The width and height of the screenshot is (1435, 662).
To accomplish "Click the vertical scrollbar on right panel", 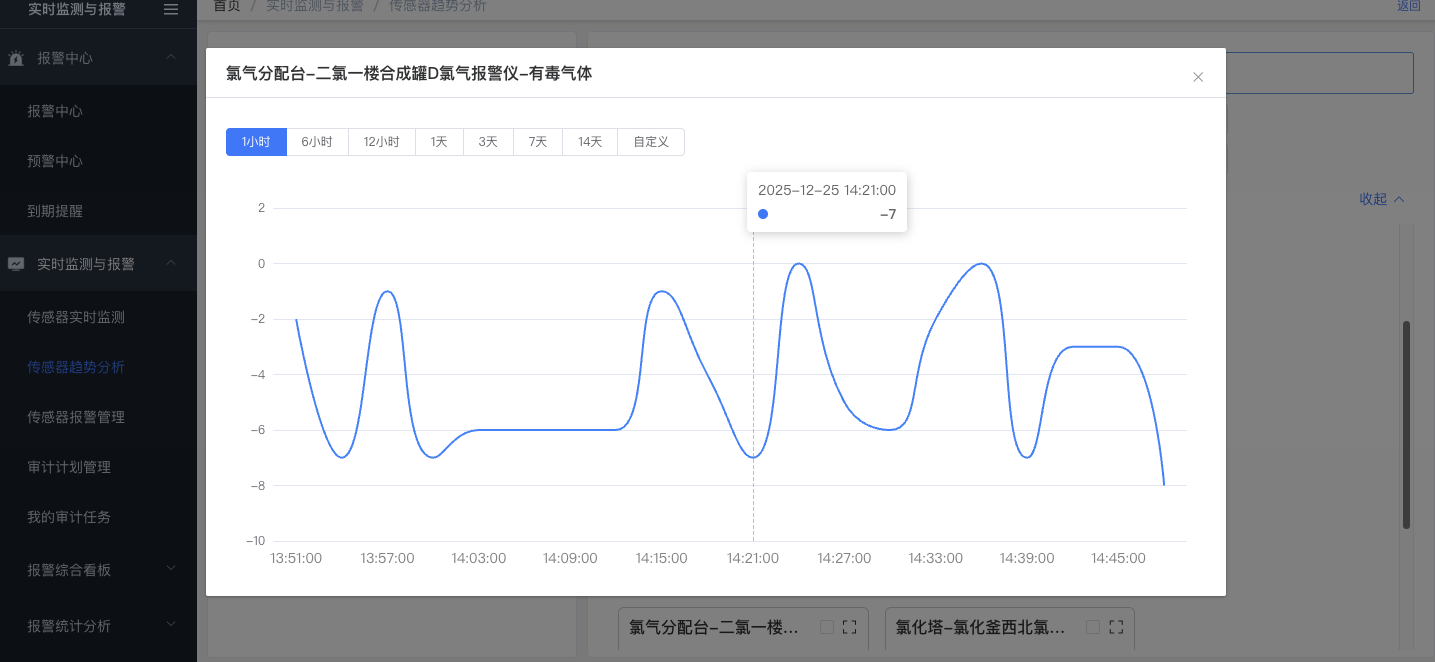I will click(1406, 424).
